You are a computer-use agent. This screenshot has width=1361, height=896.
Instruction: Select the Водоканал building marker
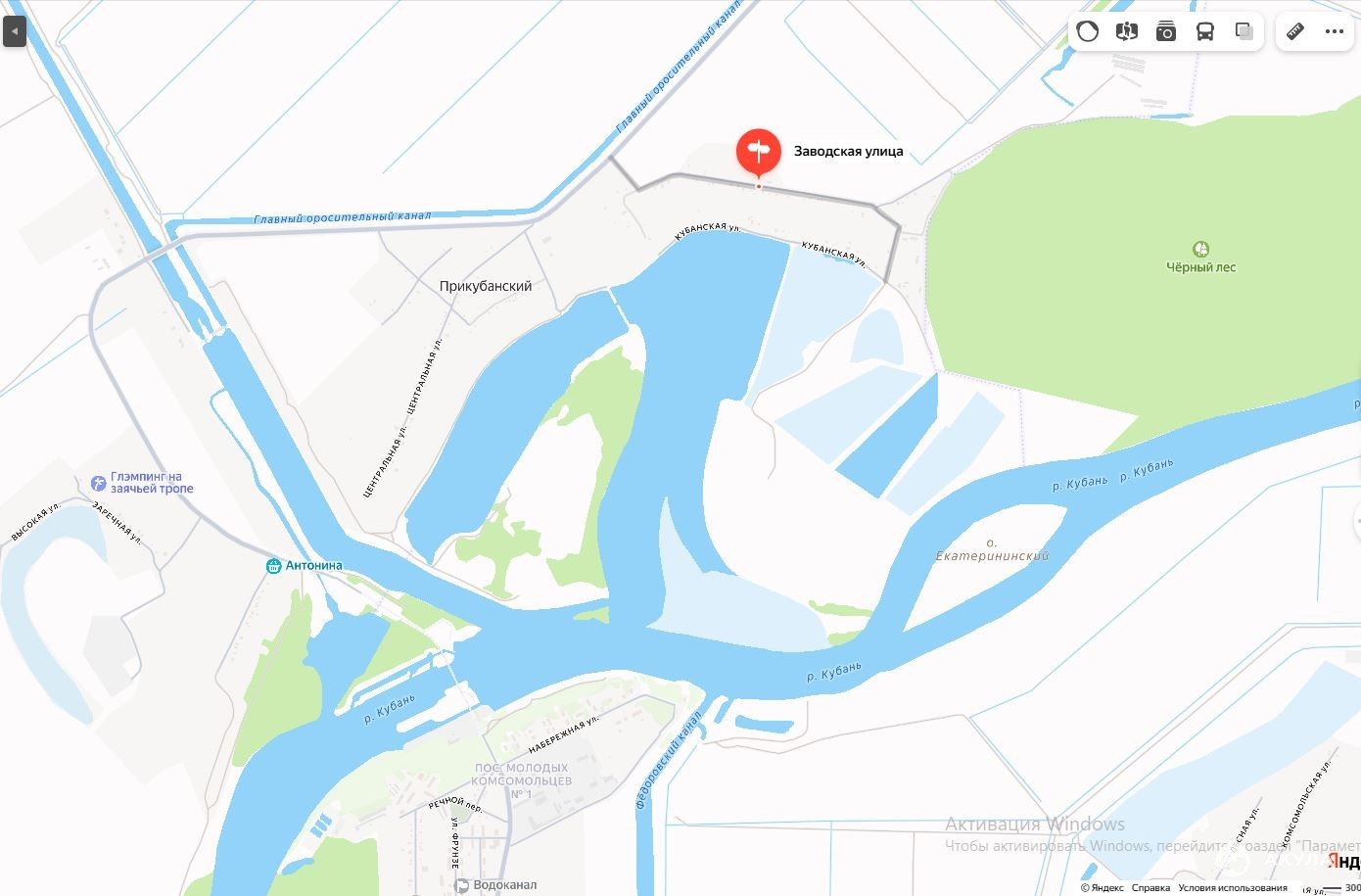click(461, 885)
